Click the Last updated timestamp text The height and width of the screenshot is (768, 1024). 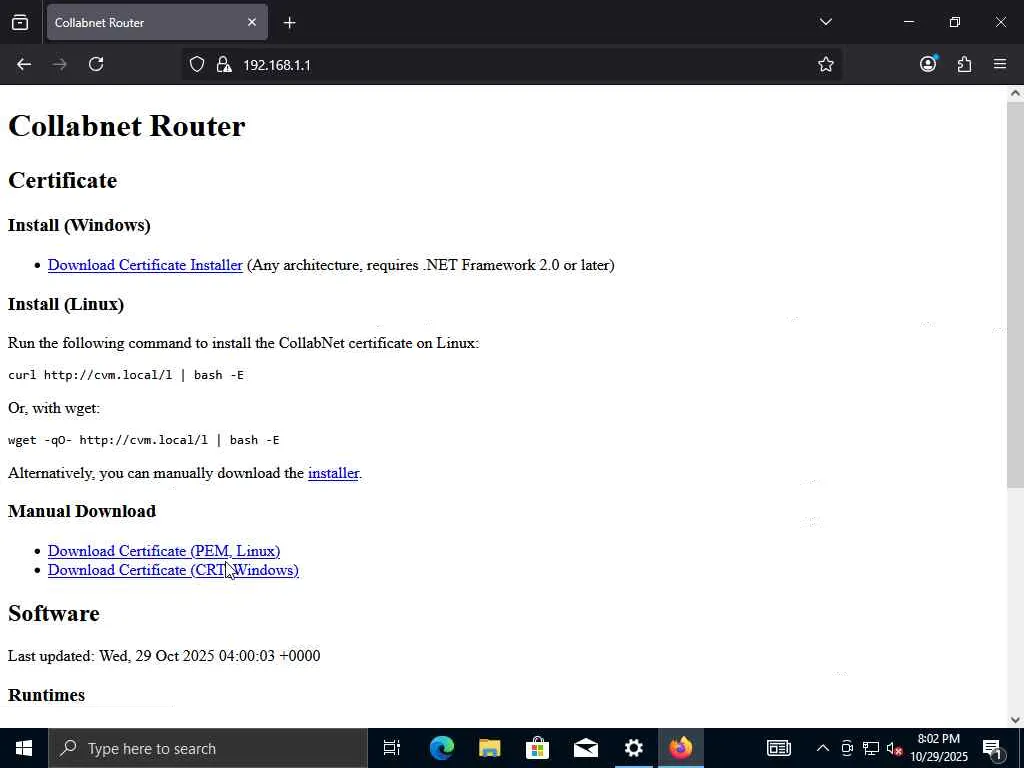(x=164, y=656)
